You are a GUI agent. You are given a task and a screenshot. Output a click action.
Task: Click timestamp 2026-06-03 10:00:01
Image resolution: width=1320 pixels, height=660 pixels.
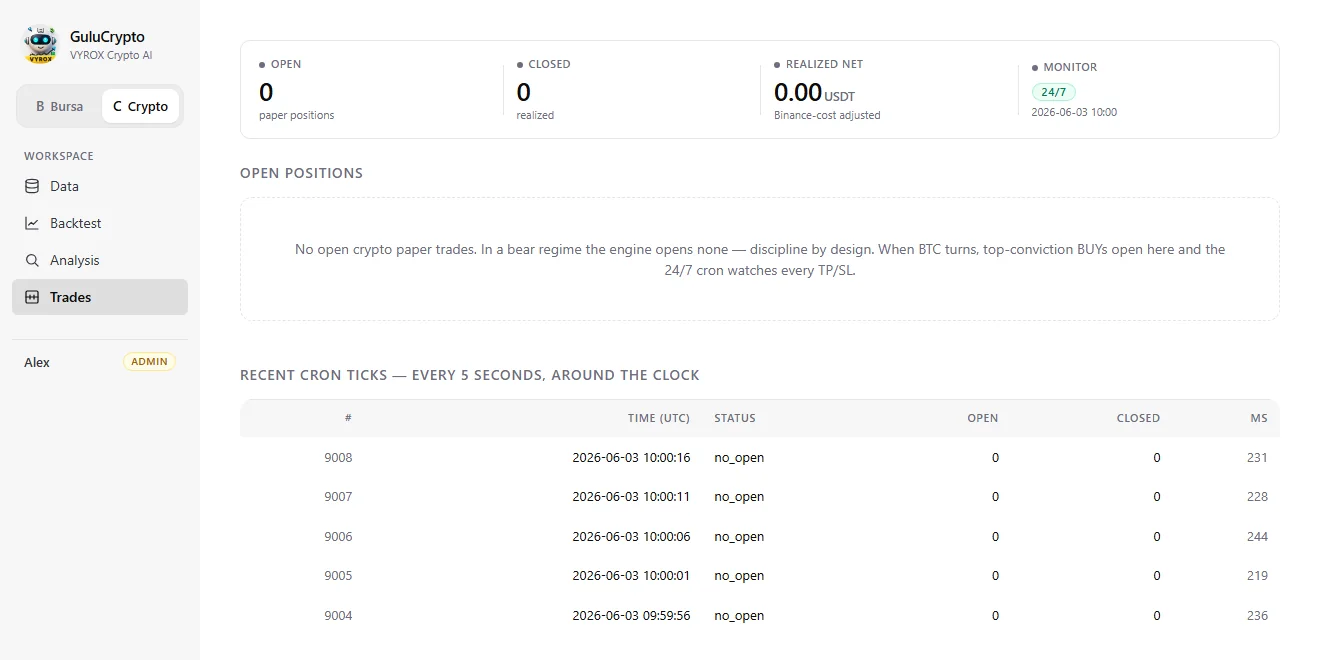point(631,575)
